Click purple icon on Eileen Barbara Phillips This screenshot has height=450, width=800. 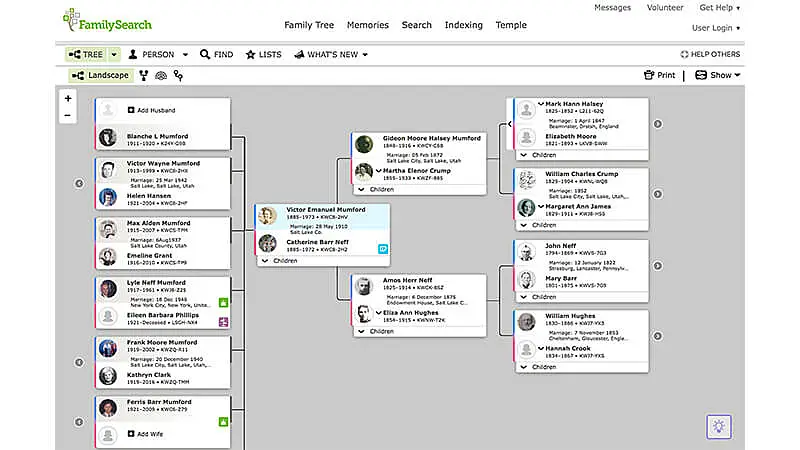click(x=223, y=322)
